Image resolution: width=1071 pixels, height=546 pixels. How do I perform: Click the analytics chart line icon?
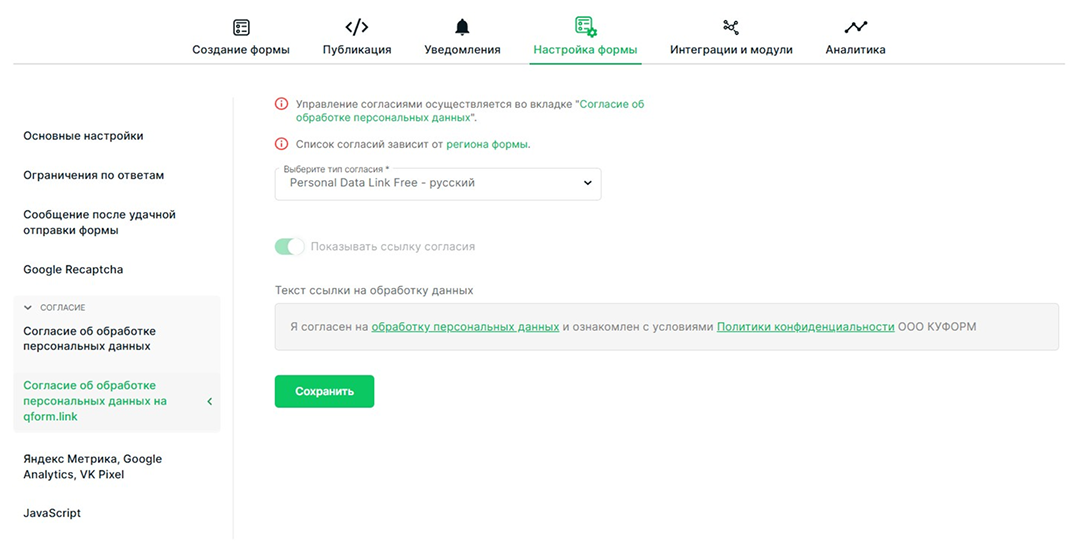coord(855,27)
